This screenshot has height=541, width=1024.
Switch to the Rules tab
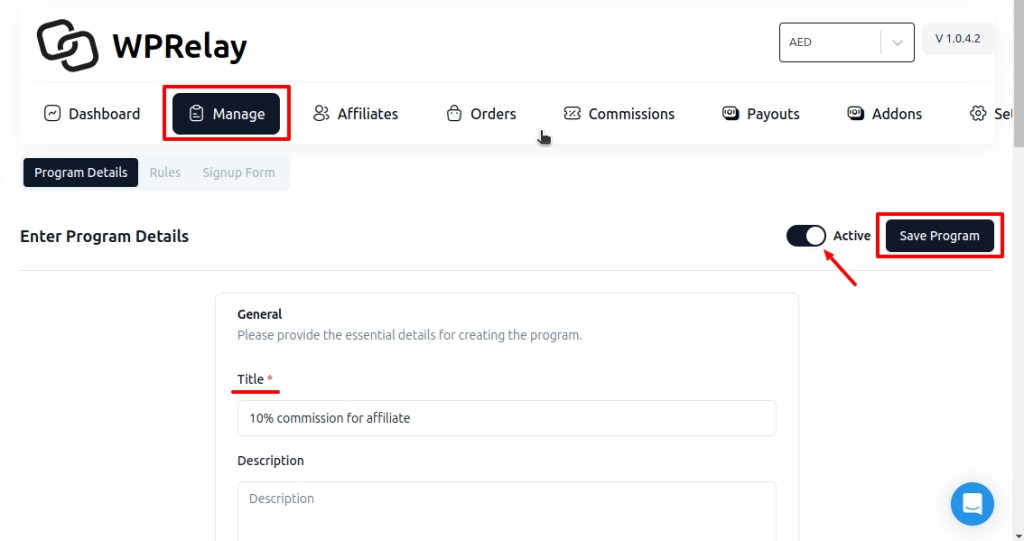click(165, 172)
